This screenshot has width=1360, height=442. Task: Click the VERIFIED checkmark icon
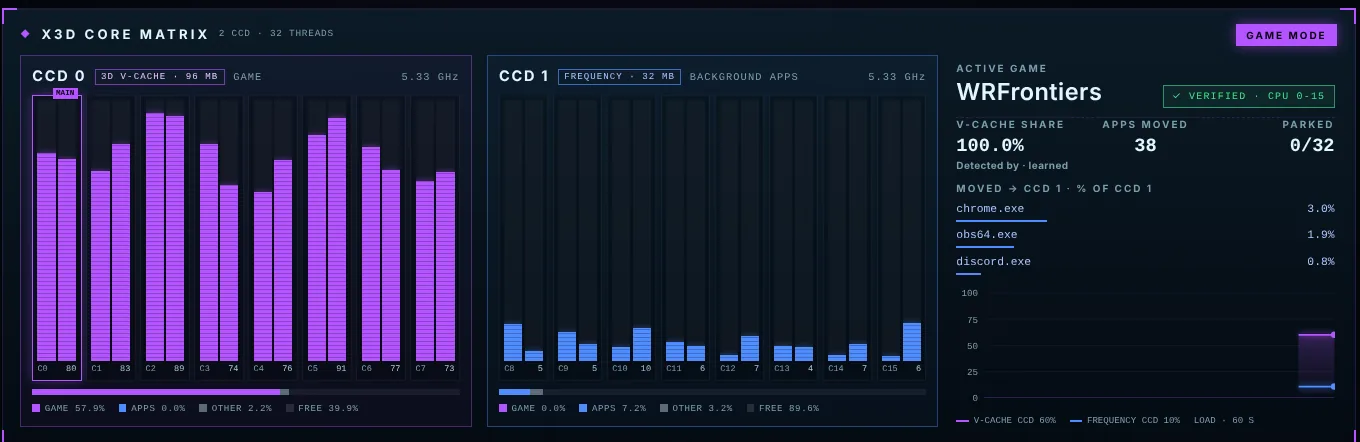point(1177,96)
